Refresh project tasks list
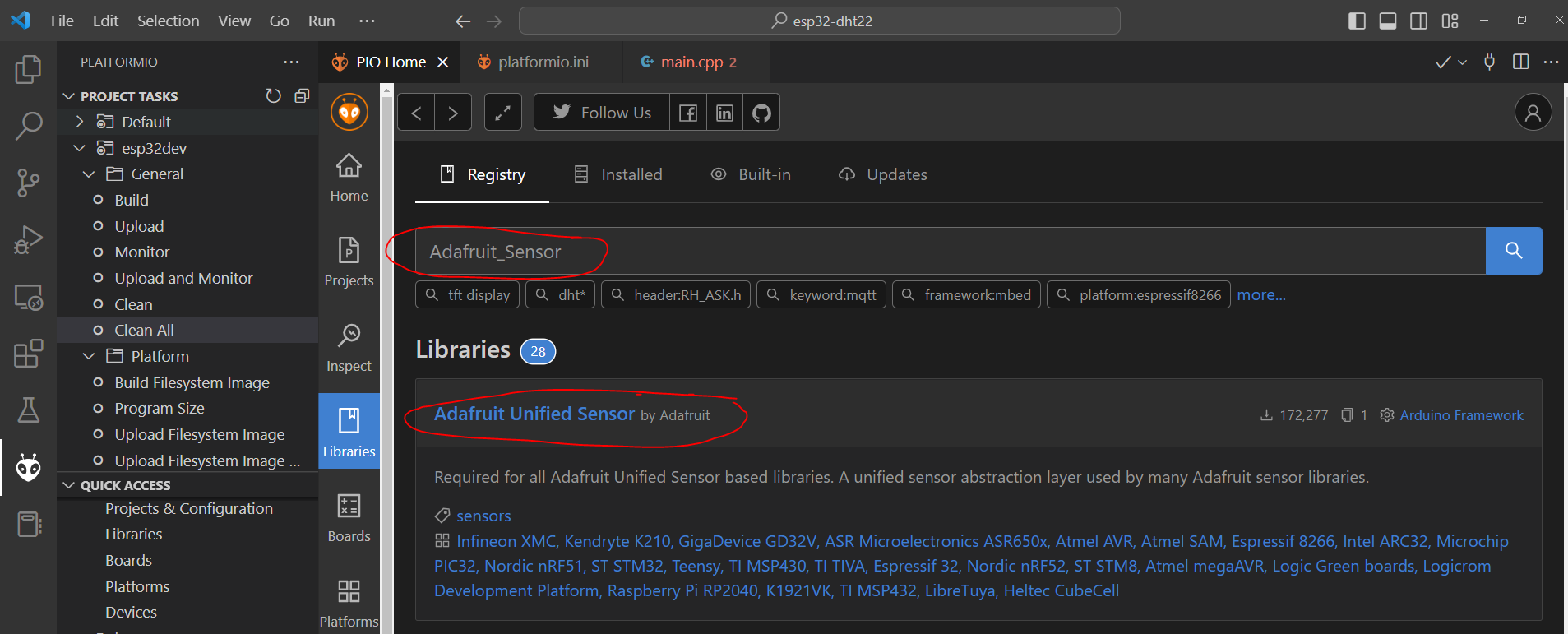Screen dimensions: 1568x634 pos(274,96)
